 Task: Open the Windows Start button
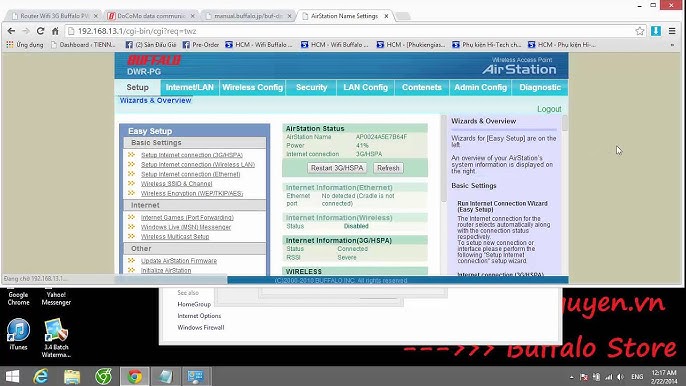[x=12, y=376]
